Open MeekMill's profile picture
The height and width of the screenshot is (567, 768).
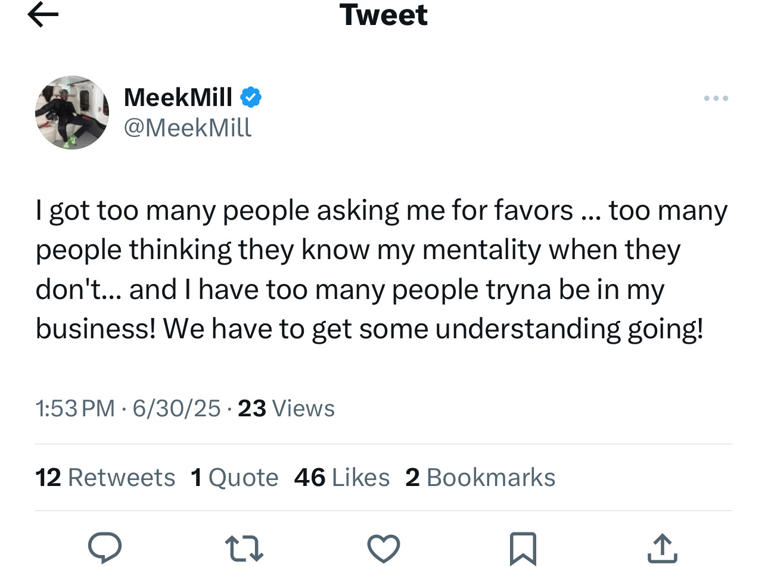tap(72, 112)
